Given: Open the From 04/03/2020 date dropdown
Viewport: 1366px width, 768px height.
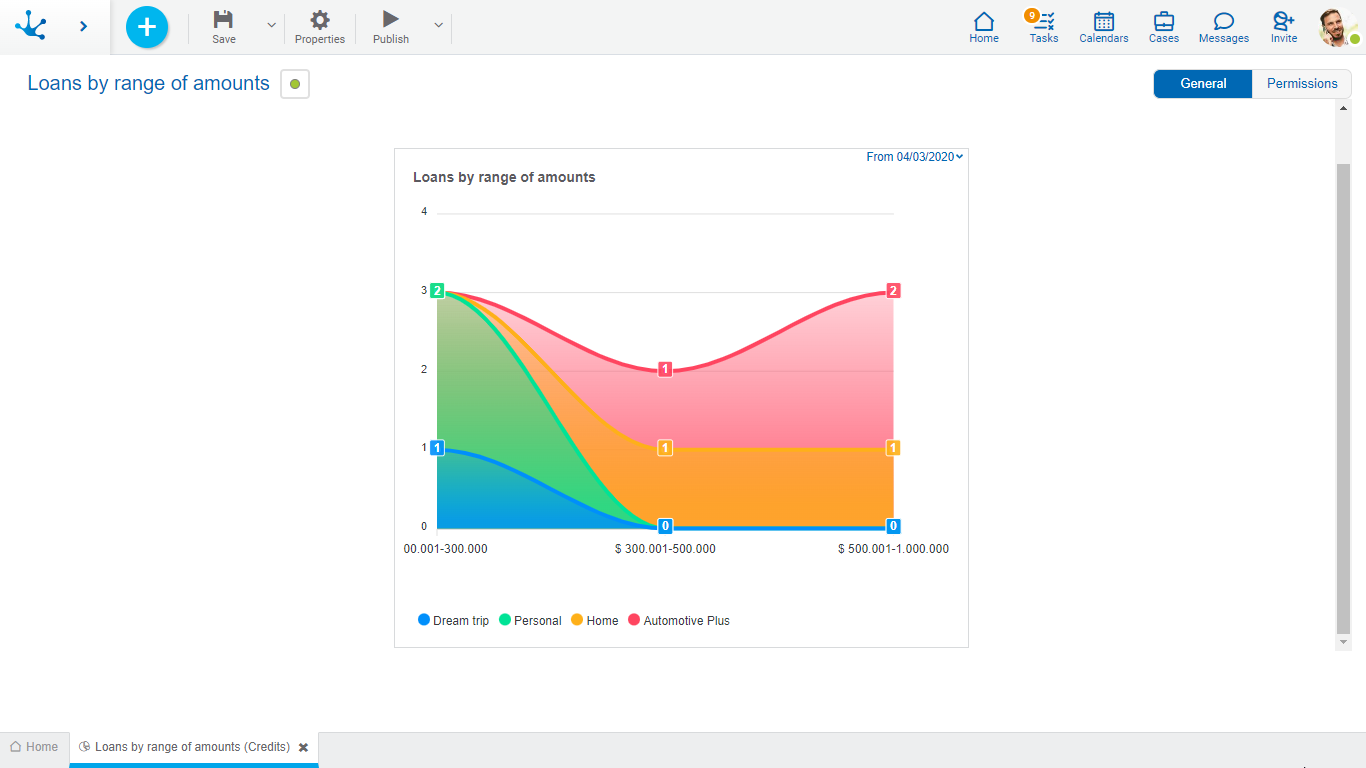Looking at the screenshot, I should coord(914,157).
